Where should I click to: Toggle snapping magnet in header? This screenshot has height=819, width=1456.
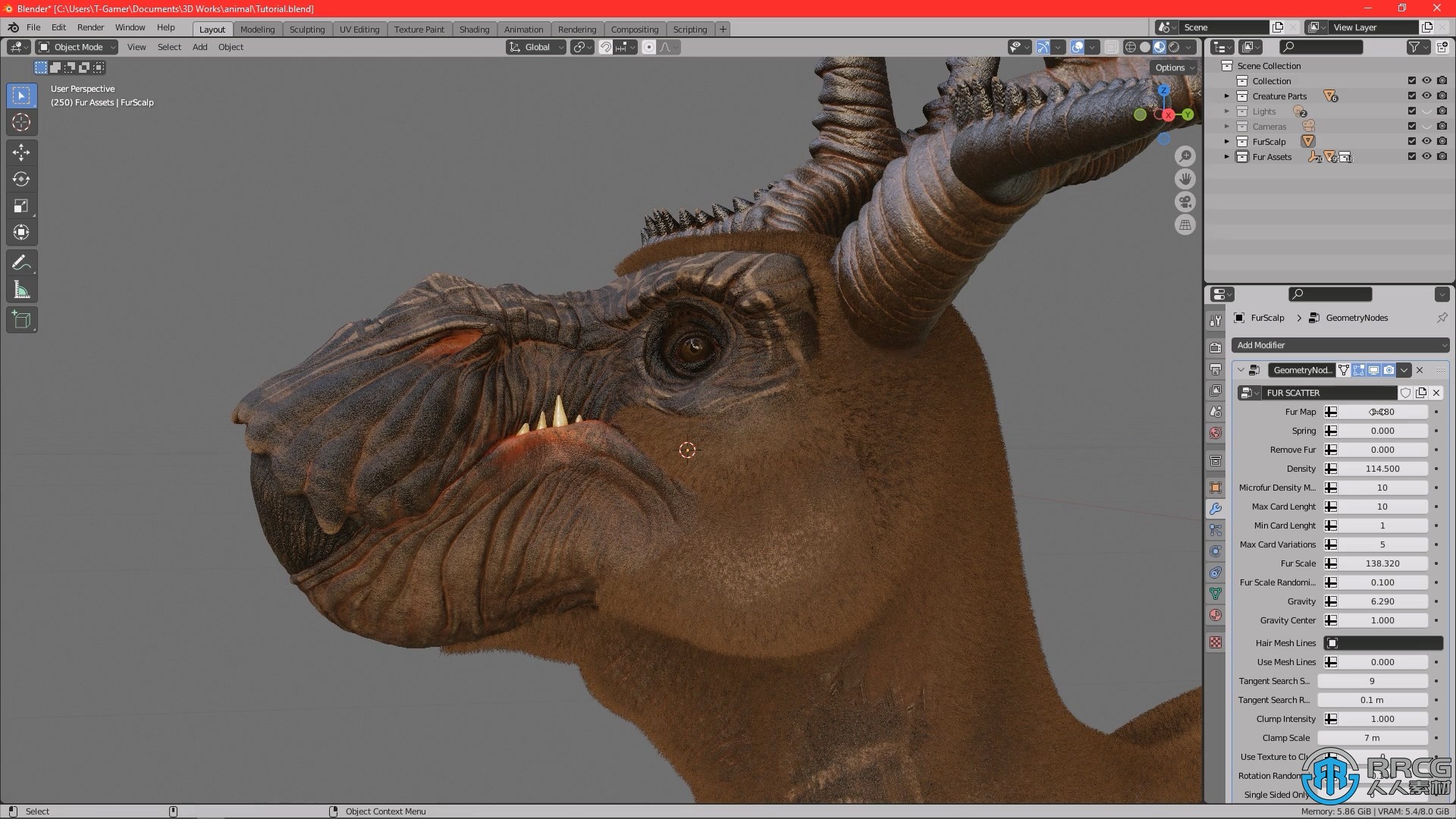[x=606, y=47]
